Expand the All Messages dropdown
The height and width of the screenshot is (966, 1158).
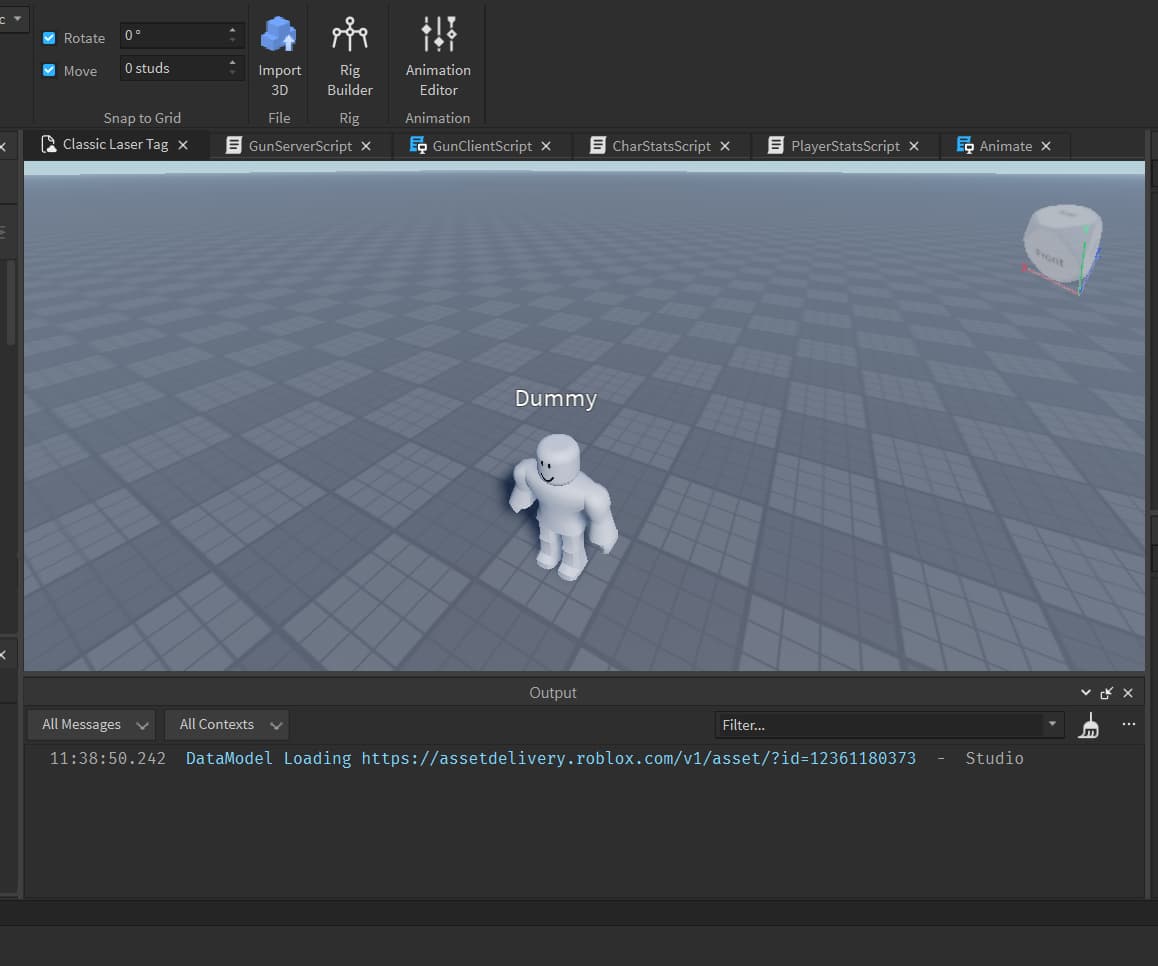[91, 725]
